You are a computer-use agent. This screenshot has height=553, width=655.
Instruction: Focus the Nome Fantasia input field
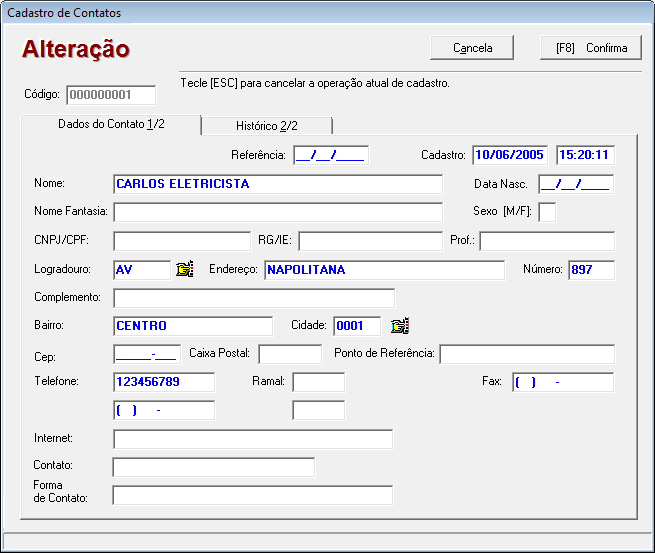point(277,212)
